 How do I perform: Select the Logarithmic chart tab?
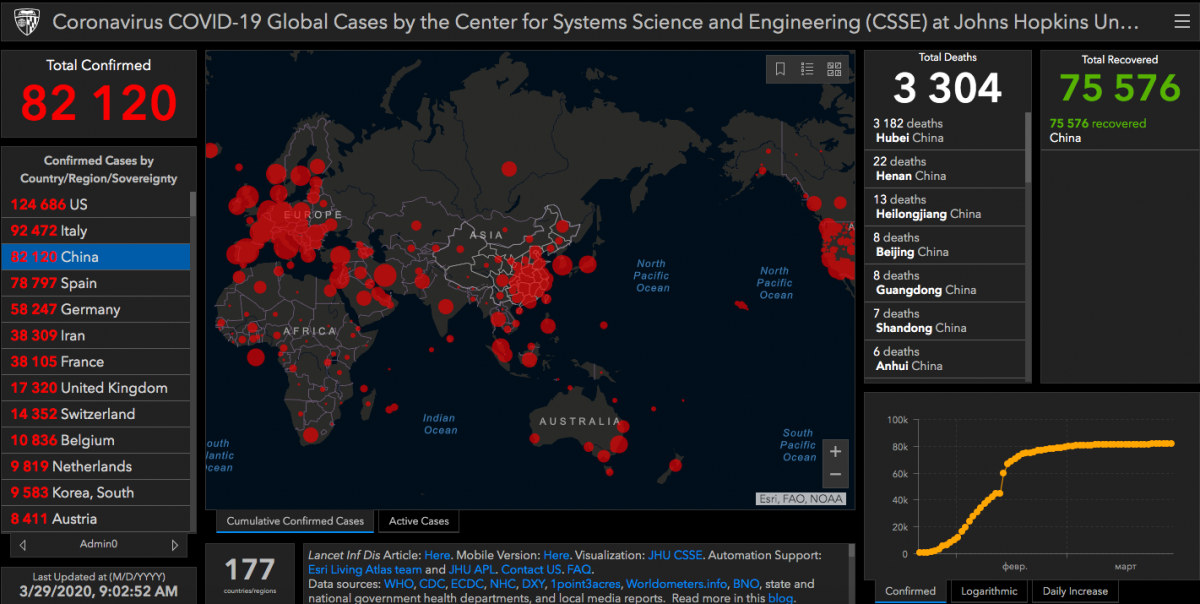tap(989, 591)
